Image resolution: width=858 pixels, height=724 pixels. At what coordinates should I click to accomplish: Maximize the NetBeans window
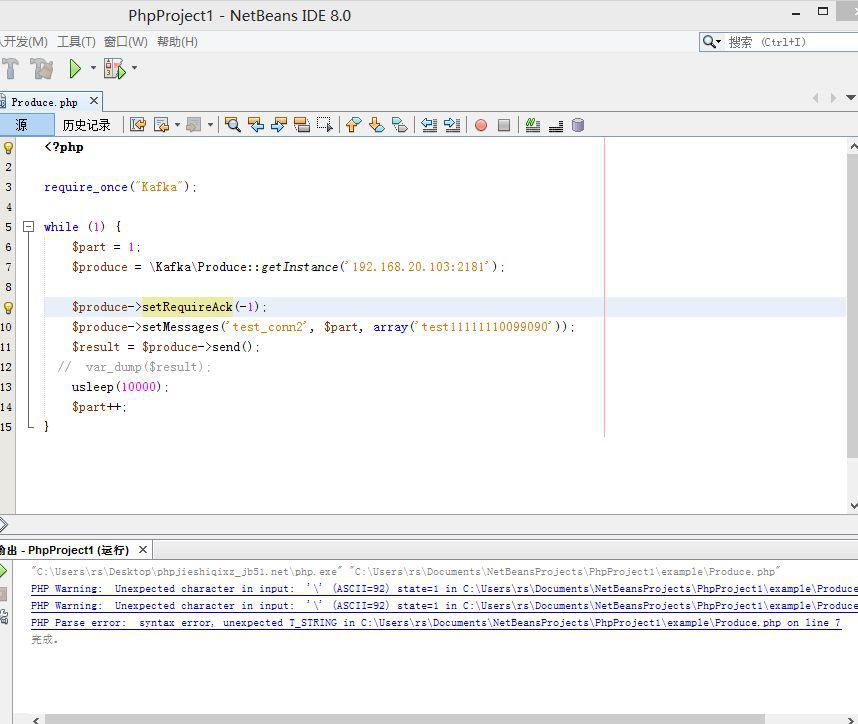click(823, 11)
